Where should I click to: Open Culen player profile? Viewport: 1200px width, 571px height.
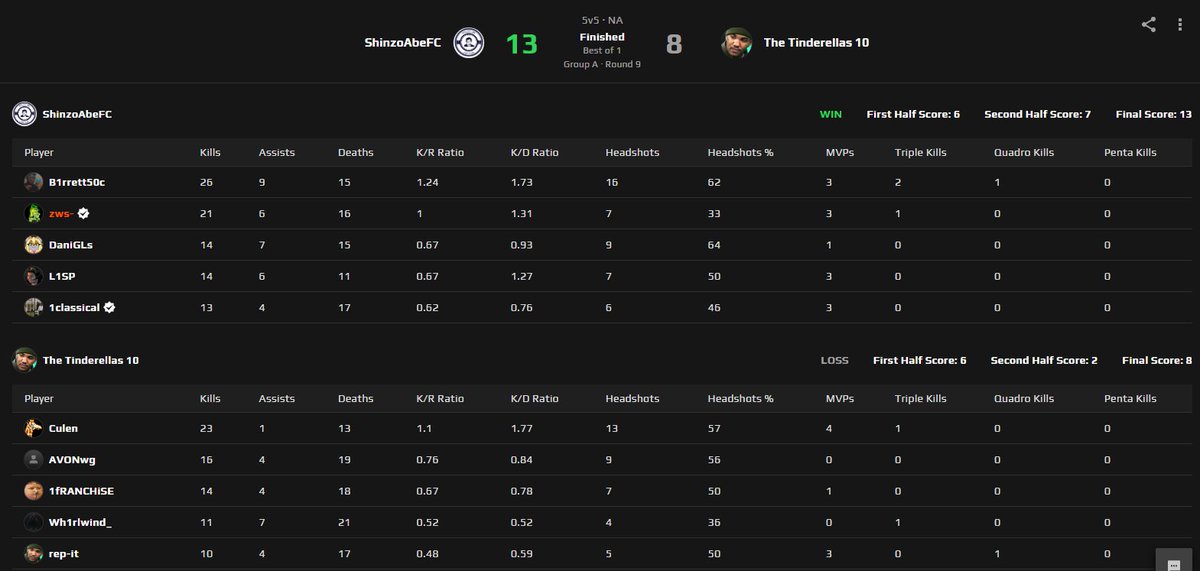[x=63, y=428]
